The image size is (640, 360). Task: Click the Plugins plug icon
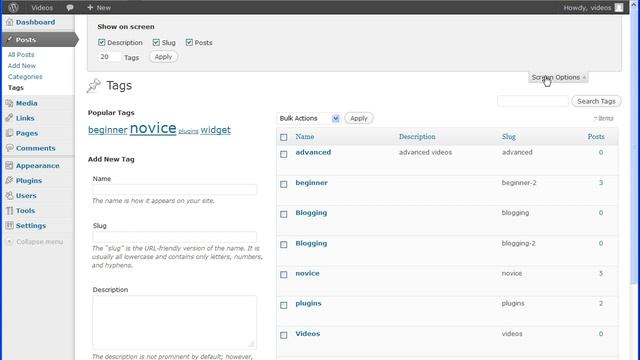pos(9,180)
